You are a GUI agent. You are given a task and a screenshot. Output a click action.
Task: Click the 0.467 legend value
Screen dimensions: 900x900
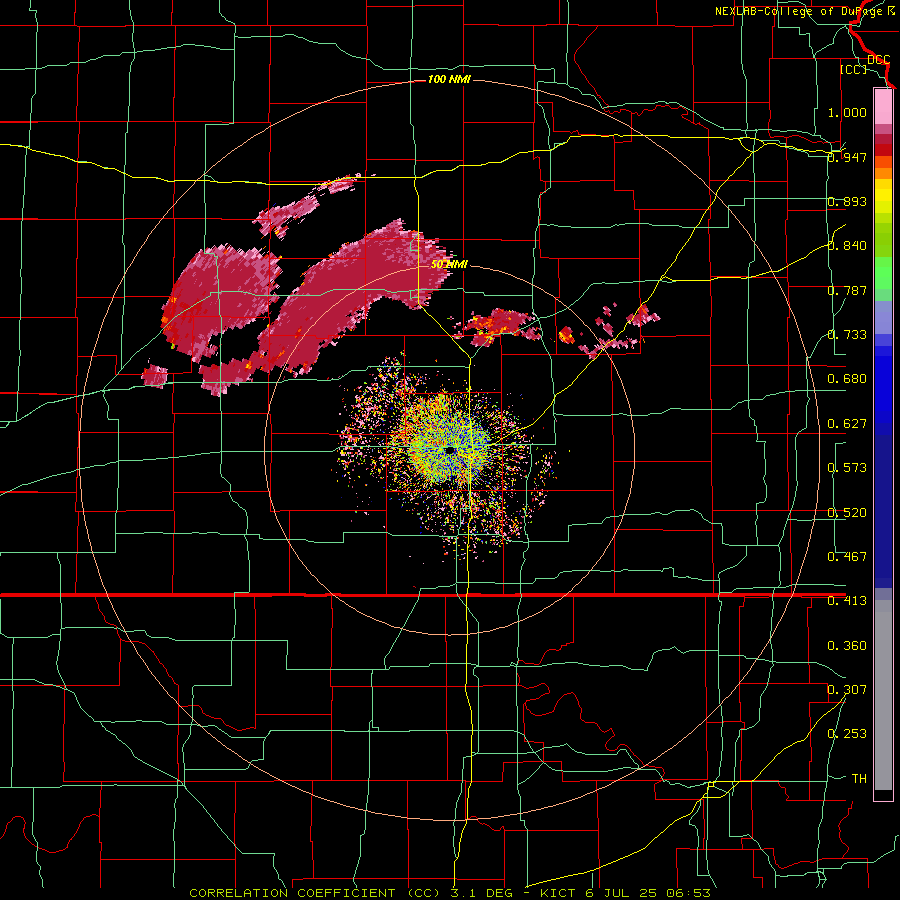pyautogui.click(x=847, y=557)
